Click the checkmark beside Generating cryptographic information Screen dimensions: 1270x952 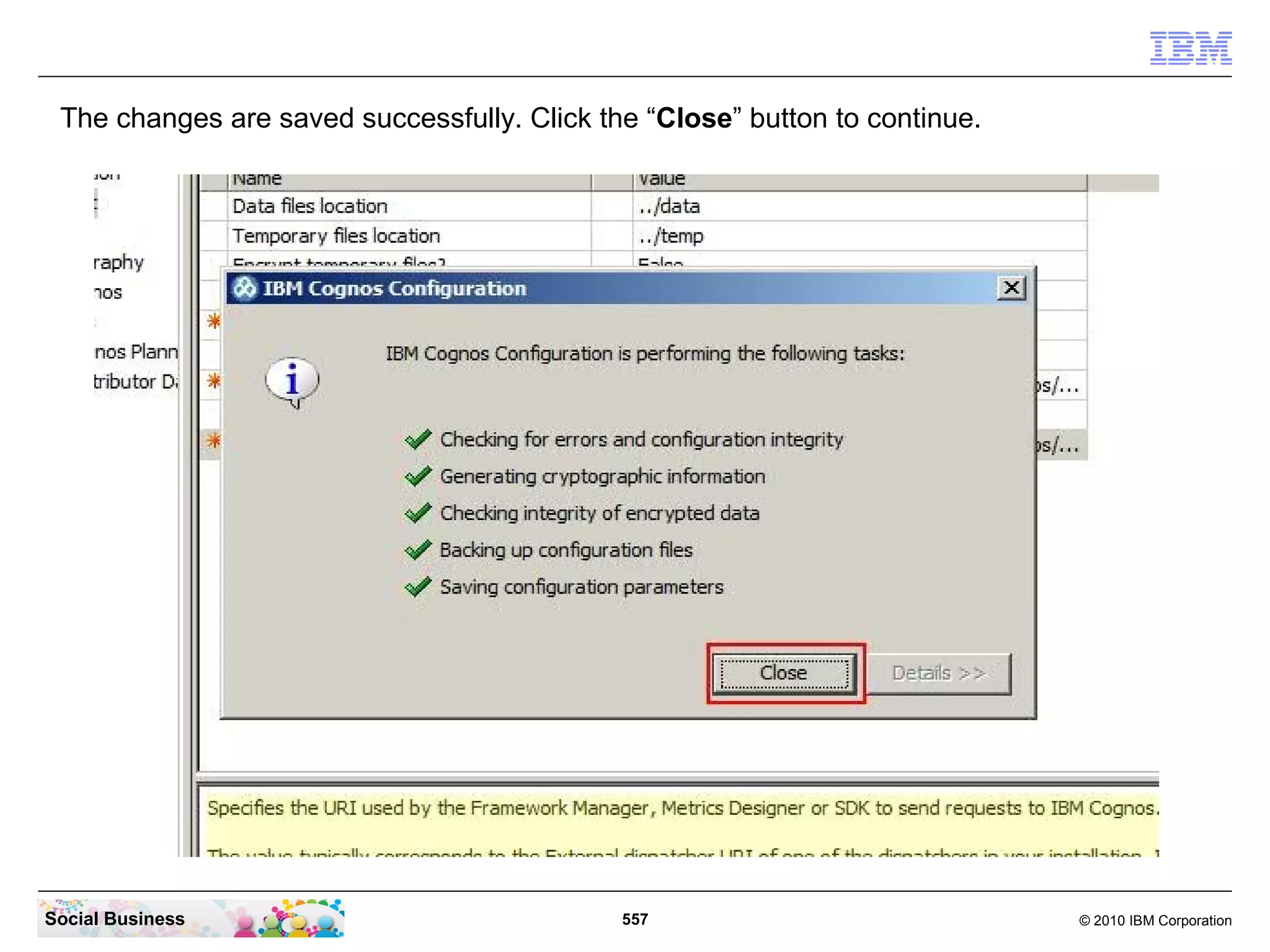point(418,477)
